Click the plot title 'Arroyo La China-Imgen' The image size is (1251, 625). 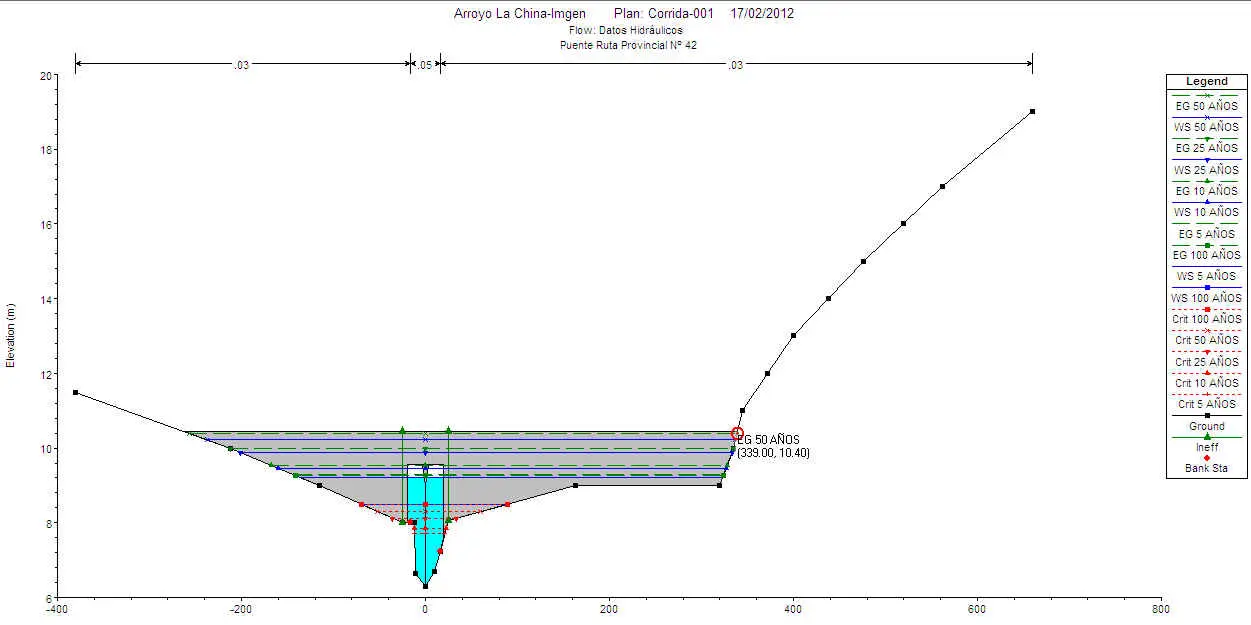520,14
